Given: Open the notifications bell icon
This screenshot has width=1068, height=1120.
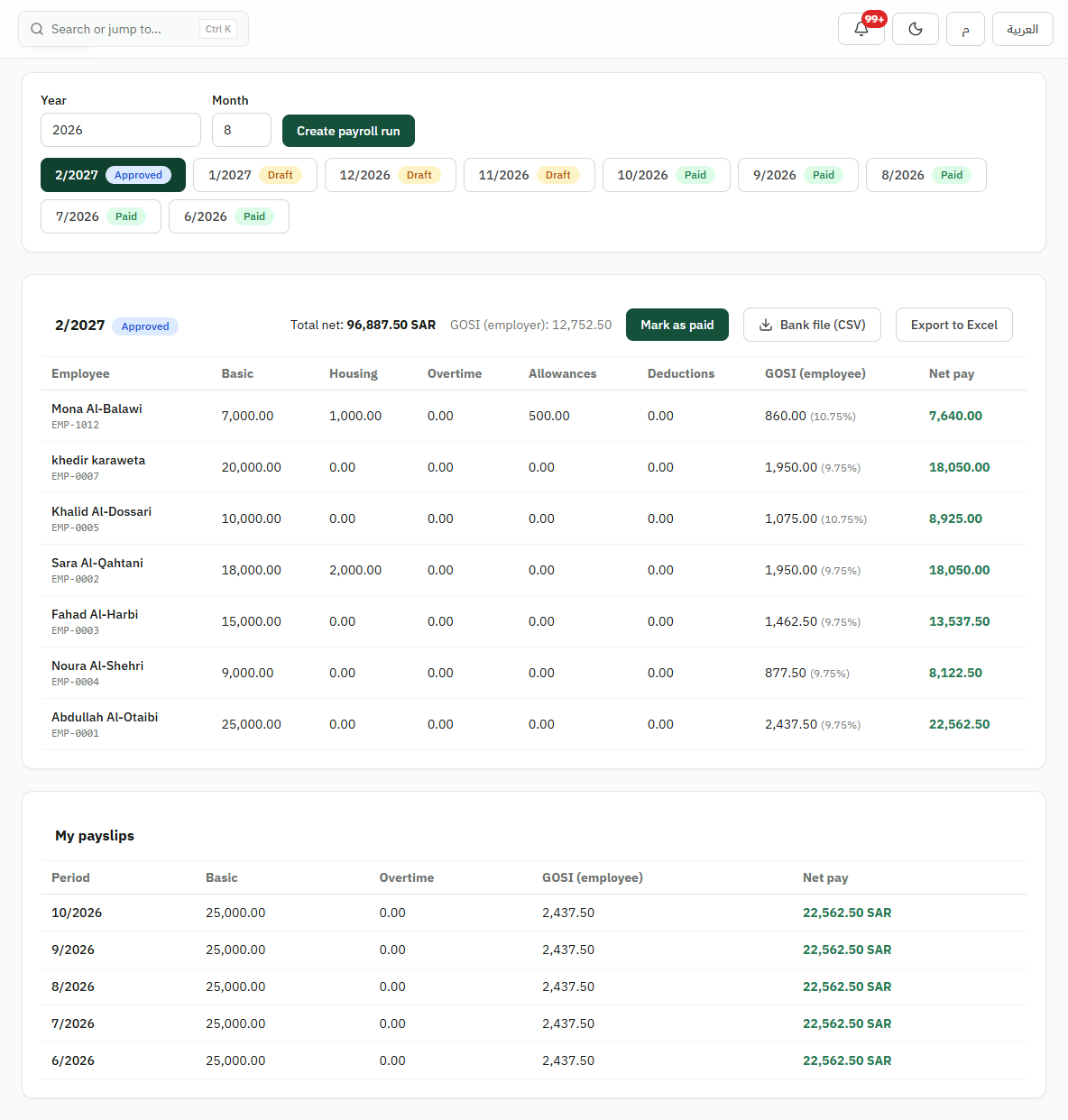Looking at the screenshot, I should [861, 29].
